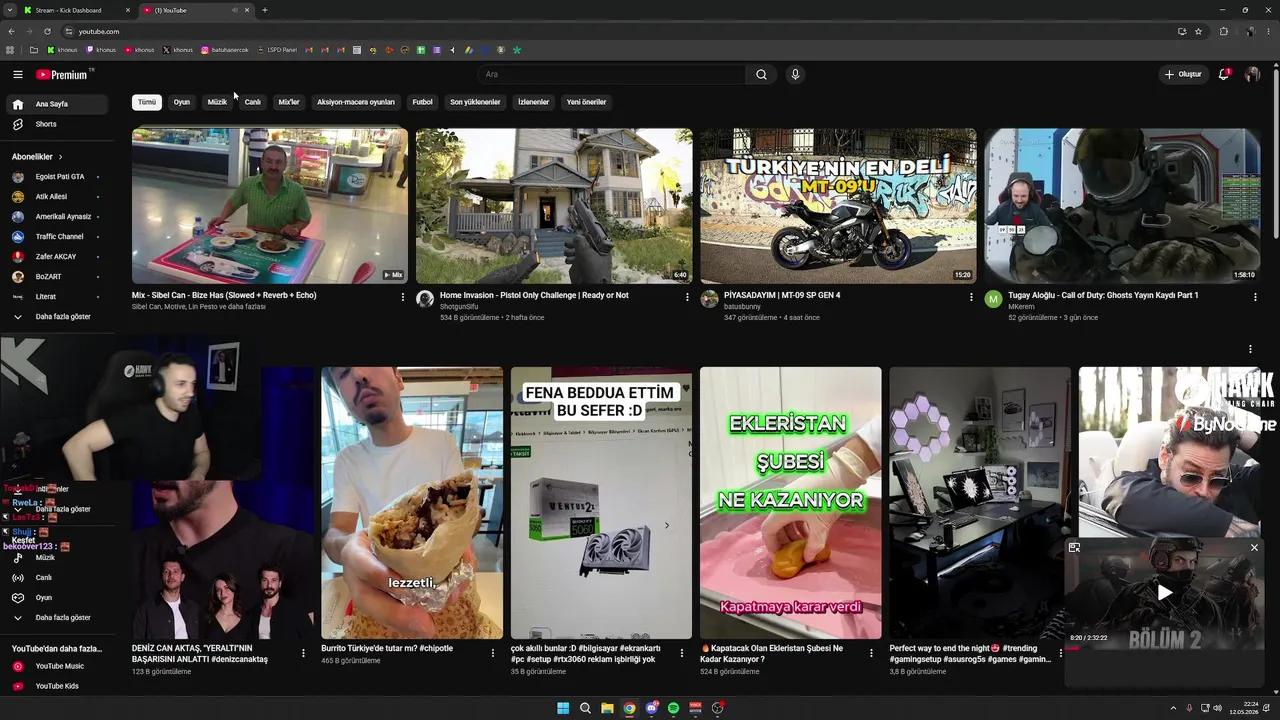
Task: Click the Oluştur create button
Action: [1182, 74]
